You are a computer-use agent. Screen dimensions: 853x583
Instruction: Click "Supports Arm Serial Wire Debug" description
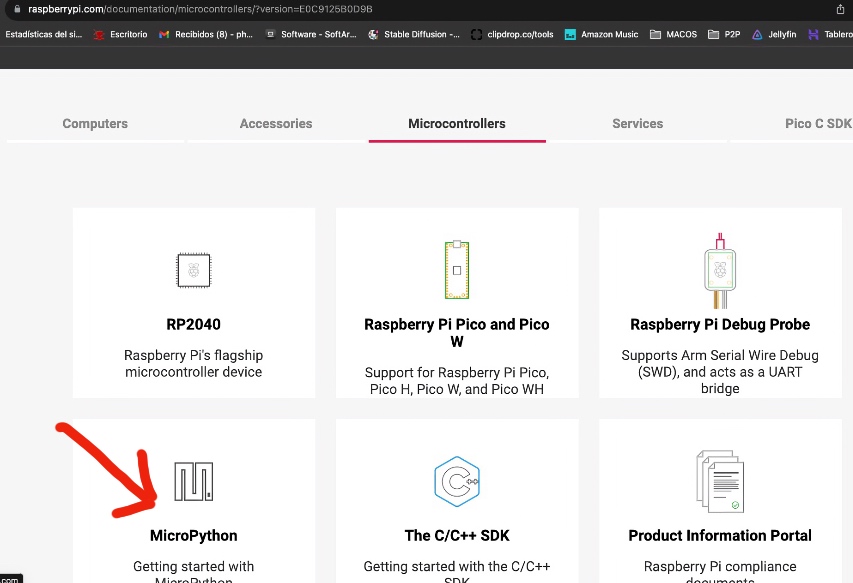720,371
